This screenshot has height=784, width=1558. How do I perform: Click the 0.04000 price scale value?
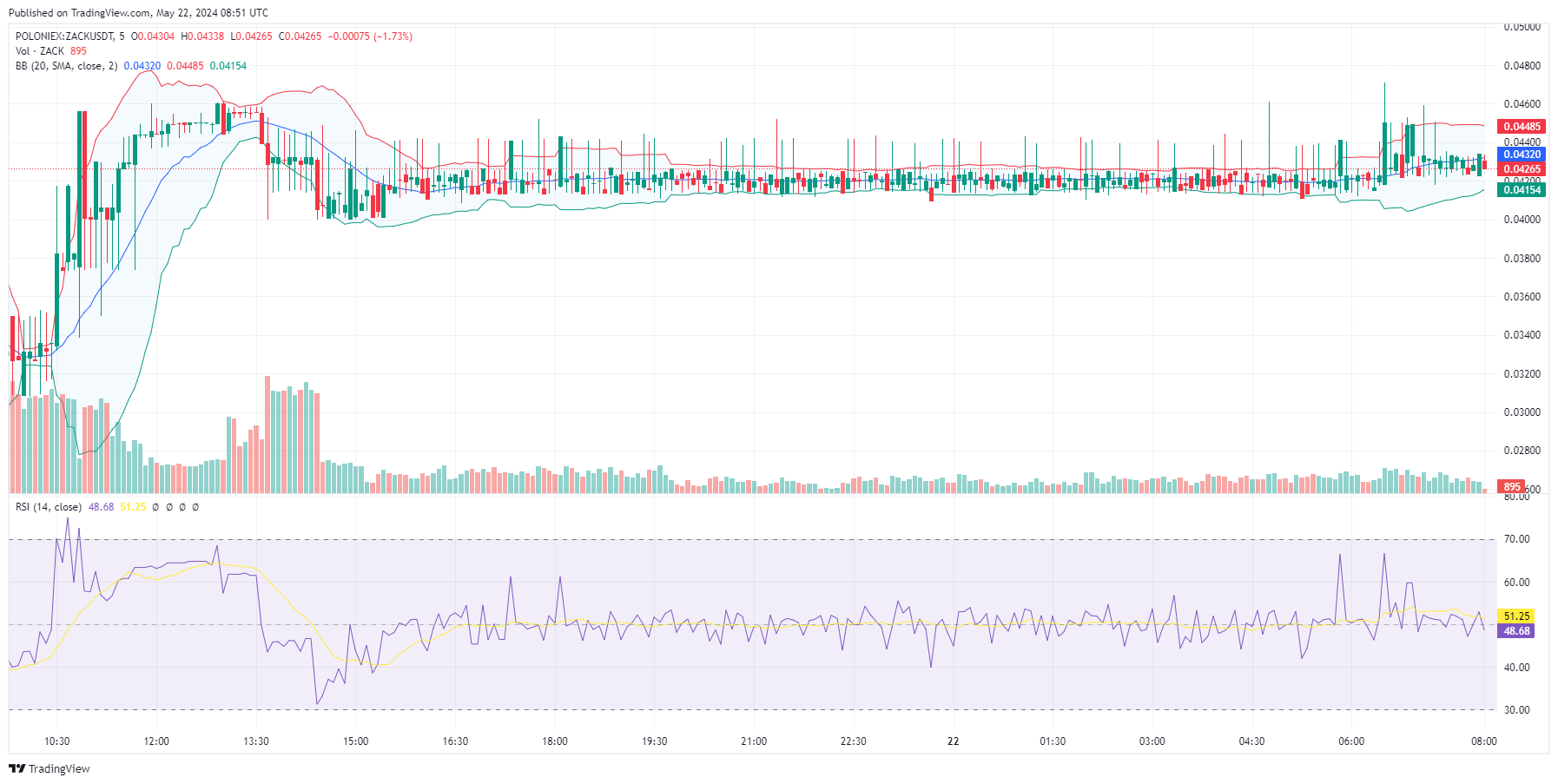pos(1522,220)
